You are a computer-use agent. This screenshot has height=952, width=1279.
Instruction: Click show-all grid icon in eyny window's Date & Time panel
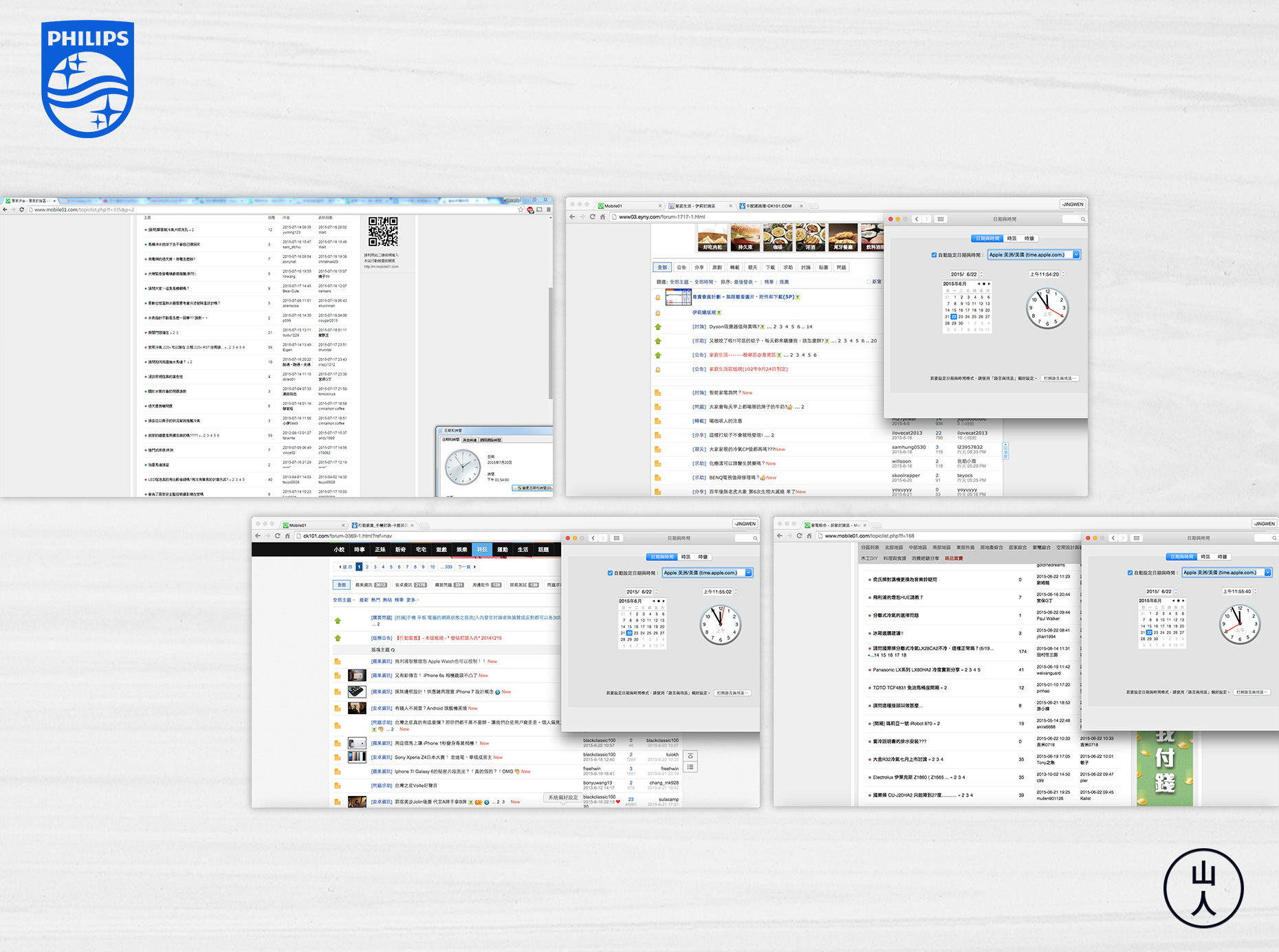coord(941,219)
